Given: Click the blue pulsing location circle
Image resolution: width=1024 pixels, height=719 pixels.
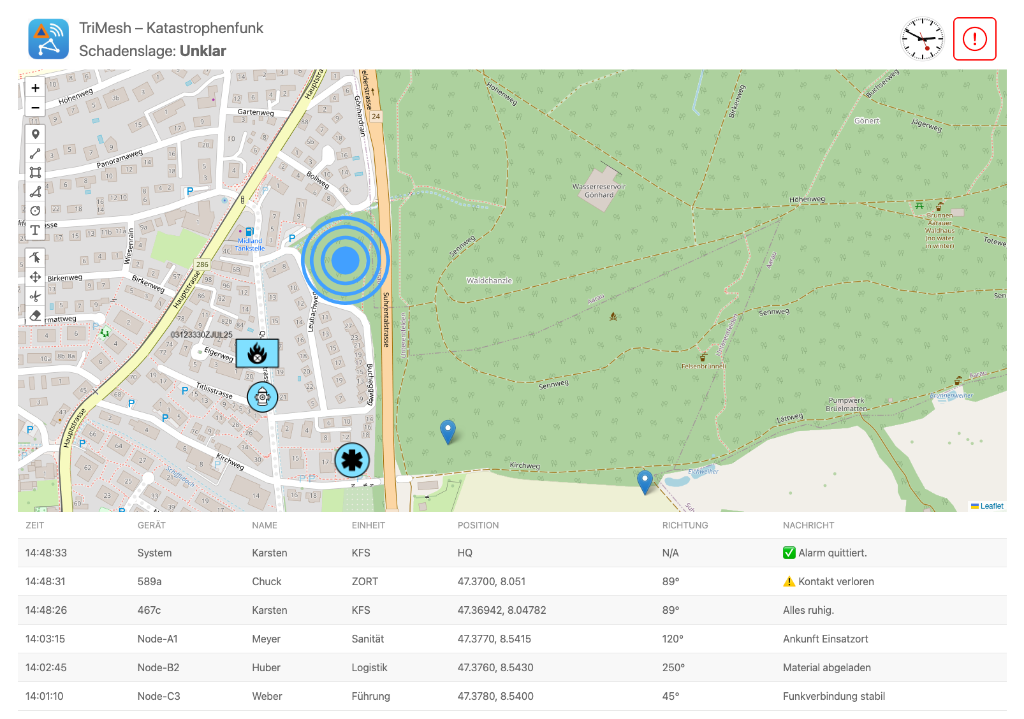Looking at the screenshot, I should (x=345, y=260).
